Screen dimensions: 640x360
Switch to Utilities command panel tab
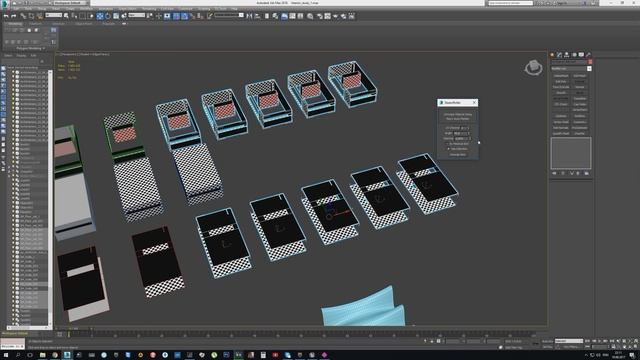(x=588, y=55)
